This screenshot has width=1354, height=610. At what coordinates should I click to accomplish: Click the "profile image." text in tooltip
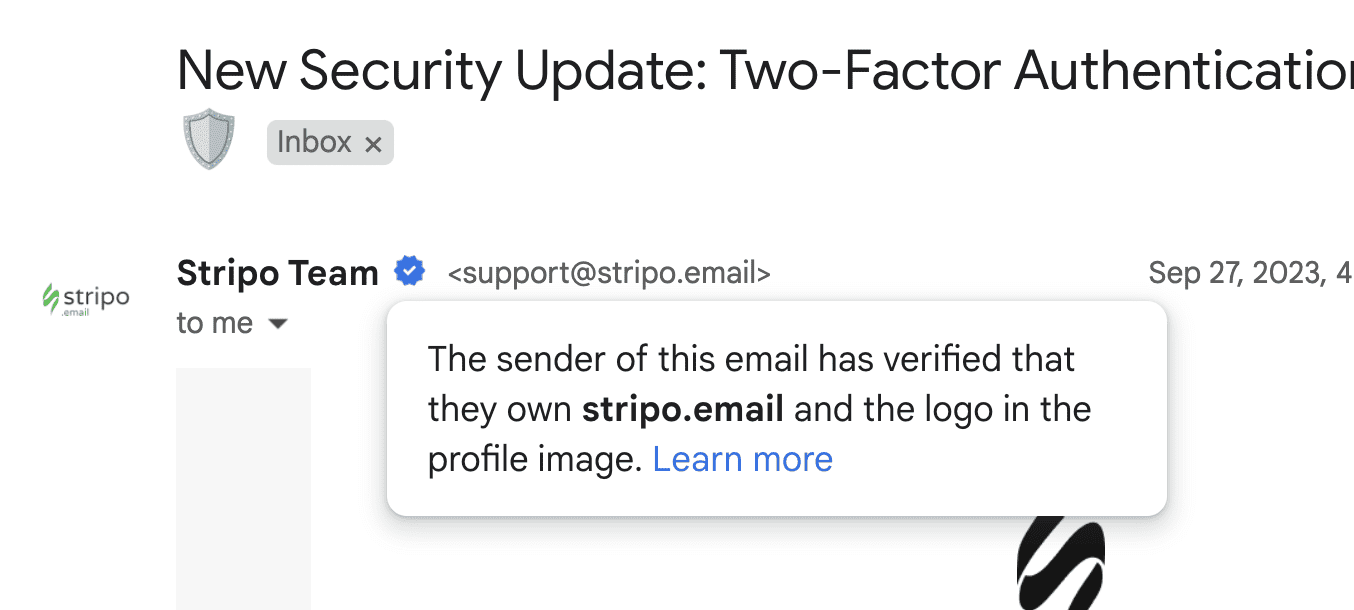(534, 459)
